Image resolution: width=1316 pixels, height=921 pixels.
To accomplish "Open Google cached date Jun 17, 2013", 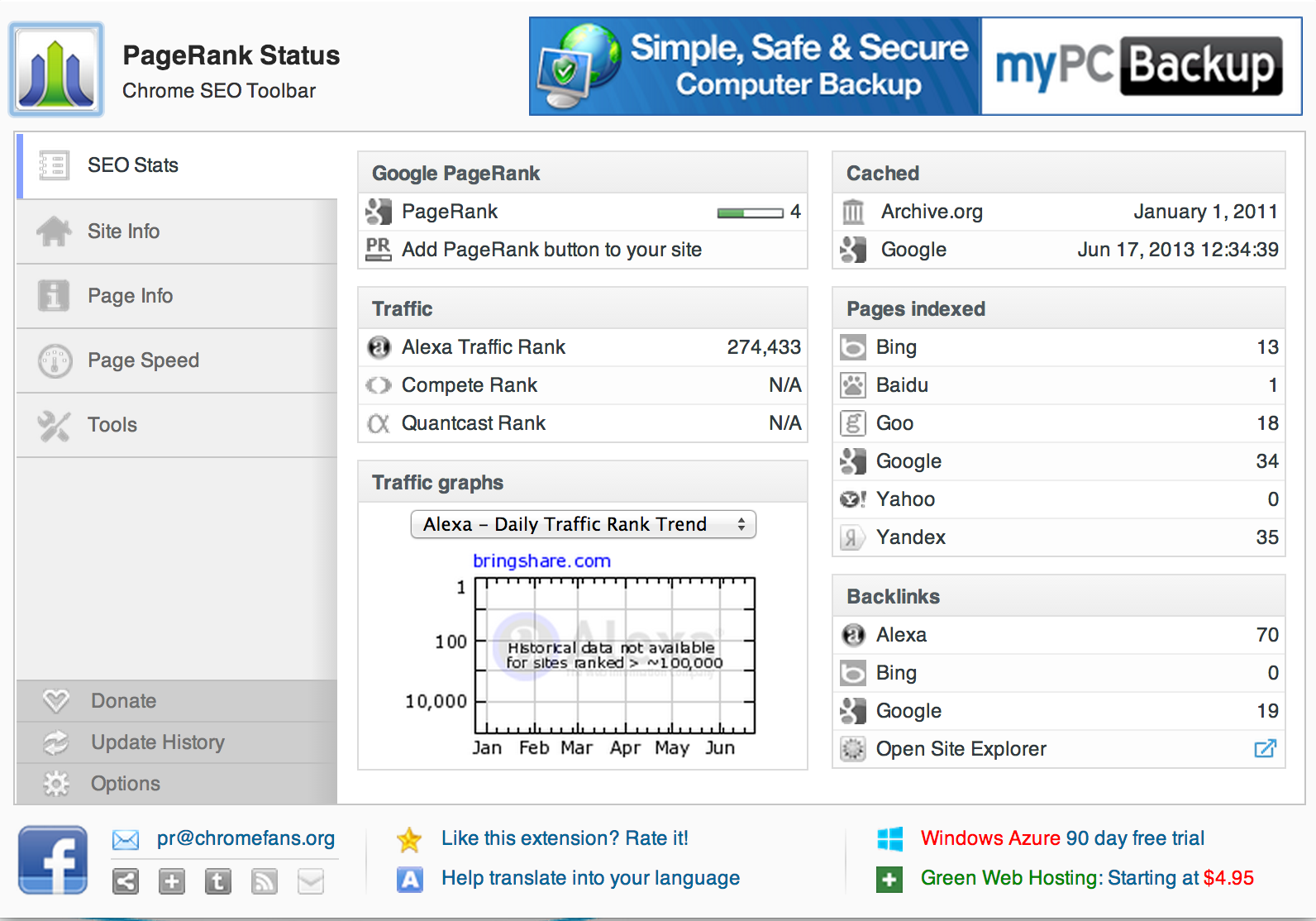I will (1178, 250).
